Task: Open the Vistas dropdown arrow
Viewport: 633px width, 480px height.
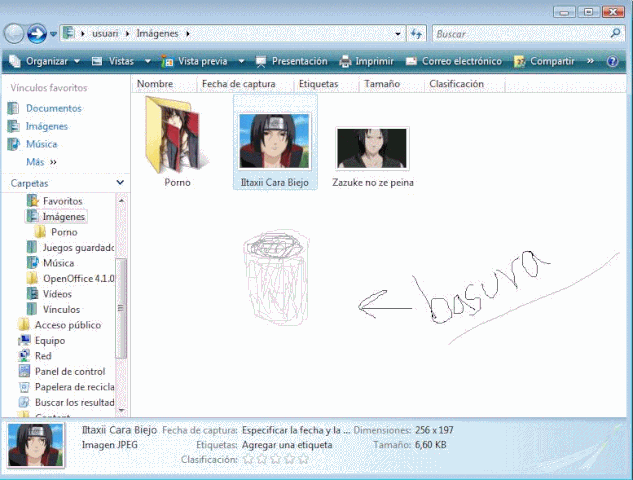Action: (148, 61)
